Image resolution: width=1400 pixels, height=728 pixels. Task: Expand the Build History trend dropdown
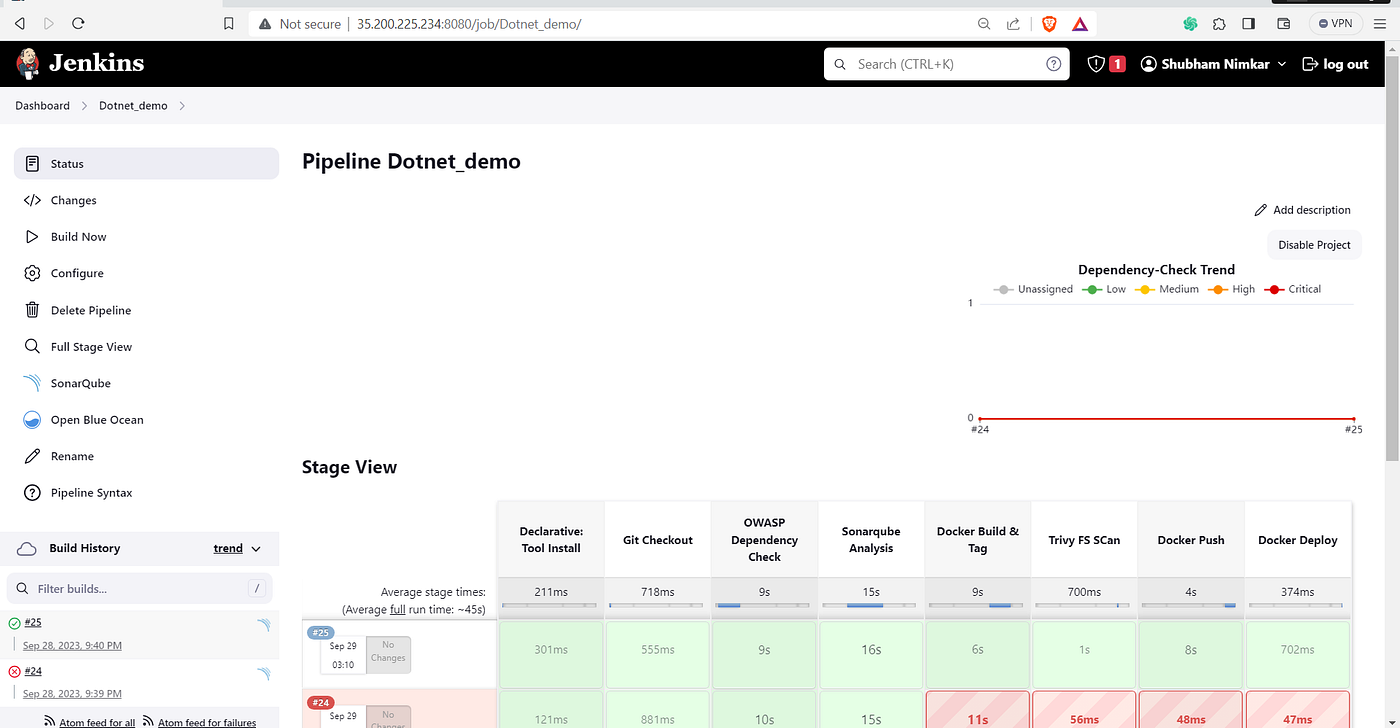[x=239, y=548]
